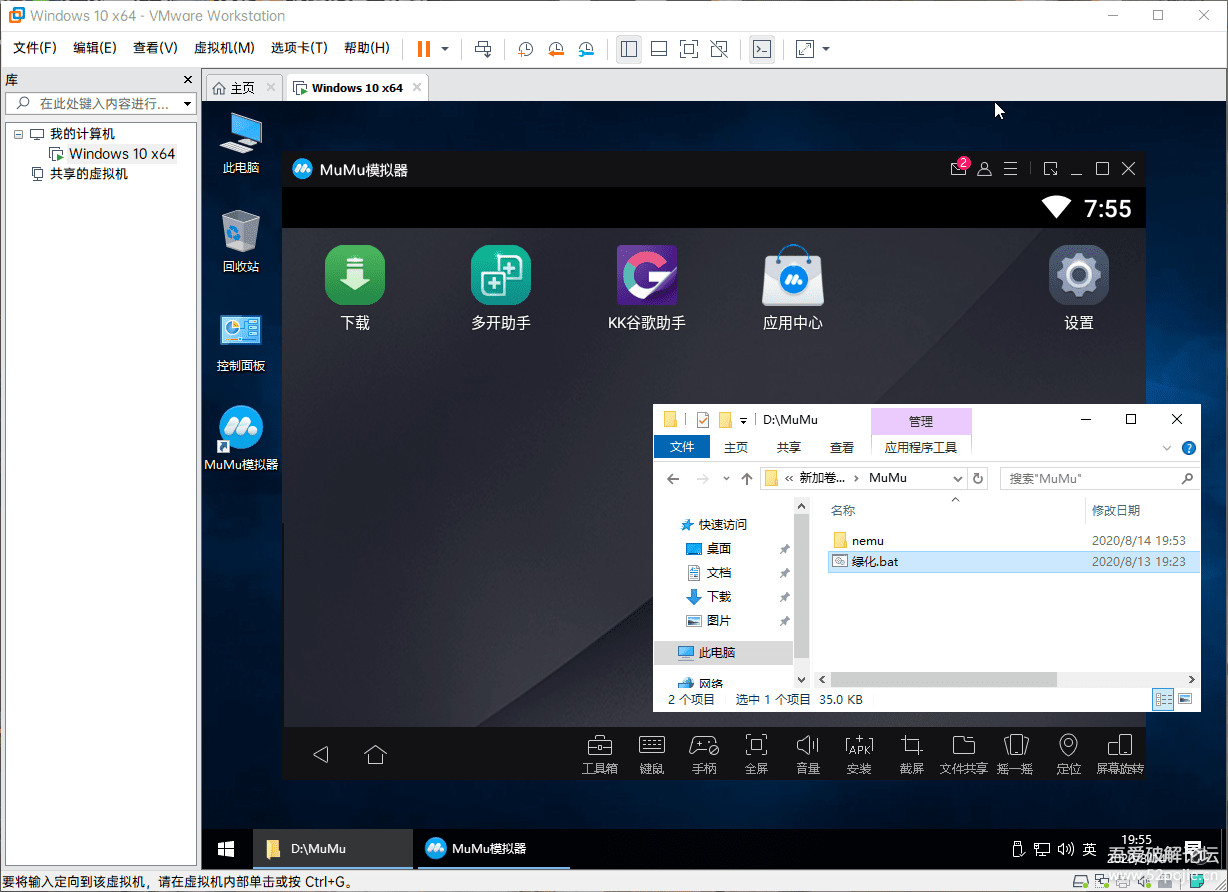Take a screenshot with 截屏
Screen dimensions: 1228x892
pos(911,754)
